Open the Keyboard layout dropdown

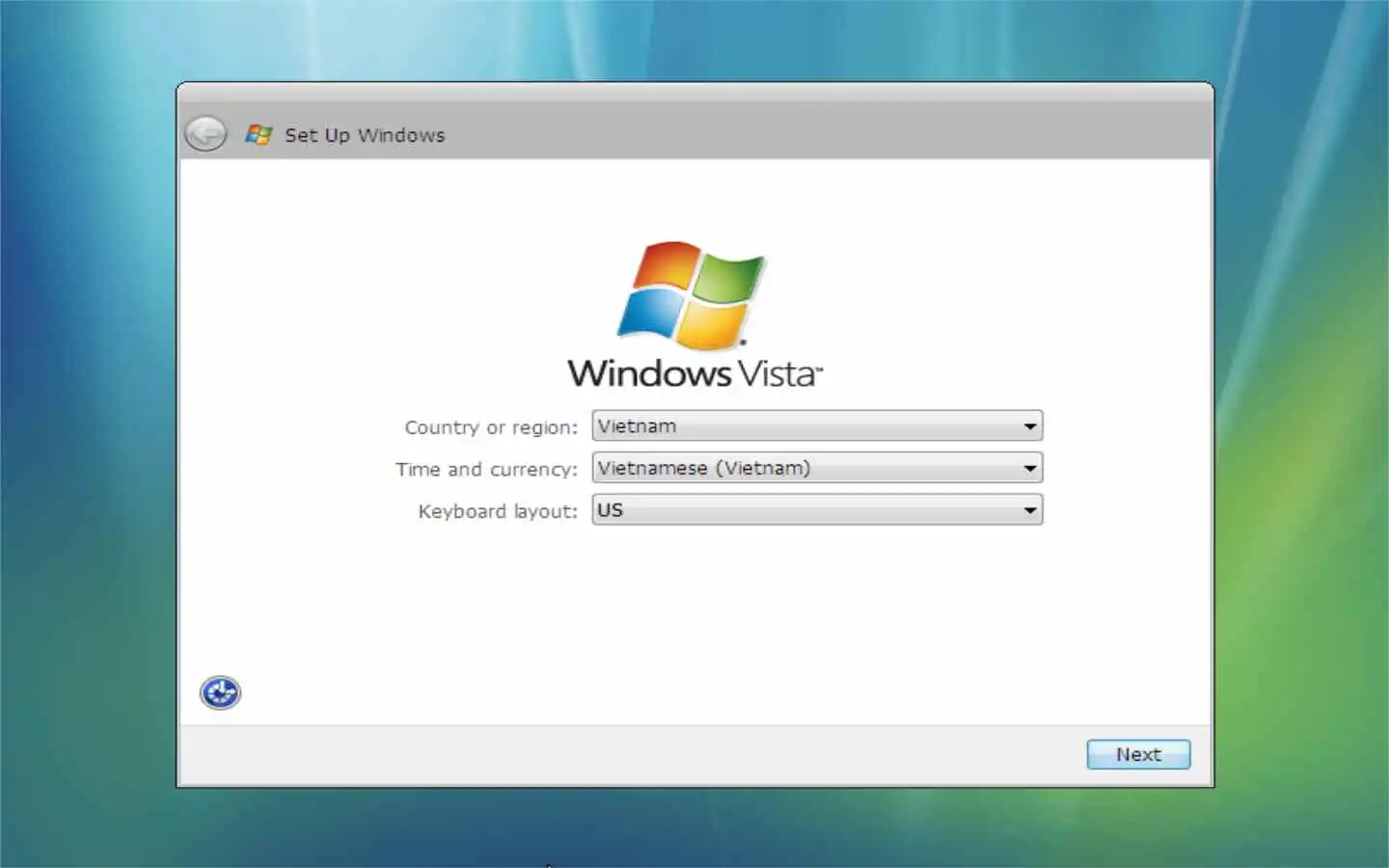[817, 509]
